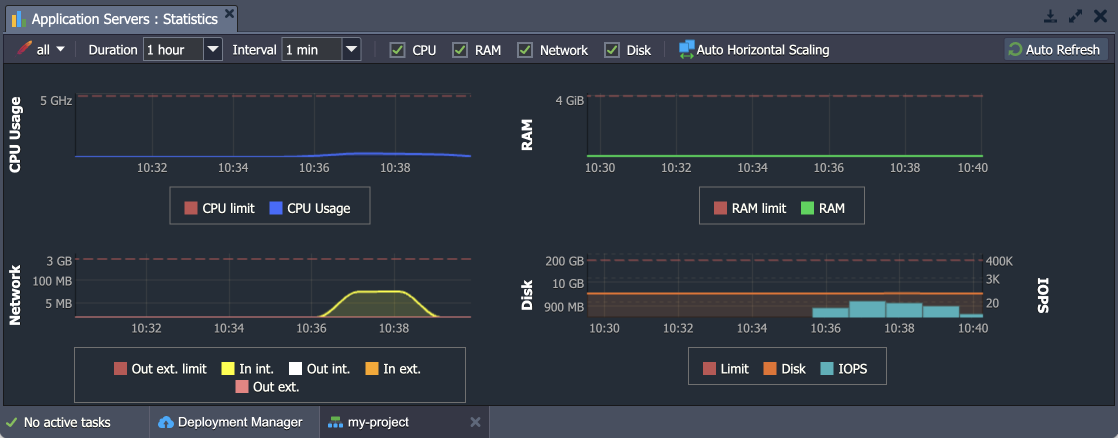Screen dimensions: 1118x438
Task: Click the 100 MB label on Network chart
Action: (53, 281)
